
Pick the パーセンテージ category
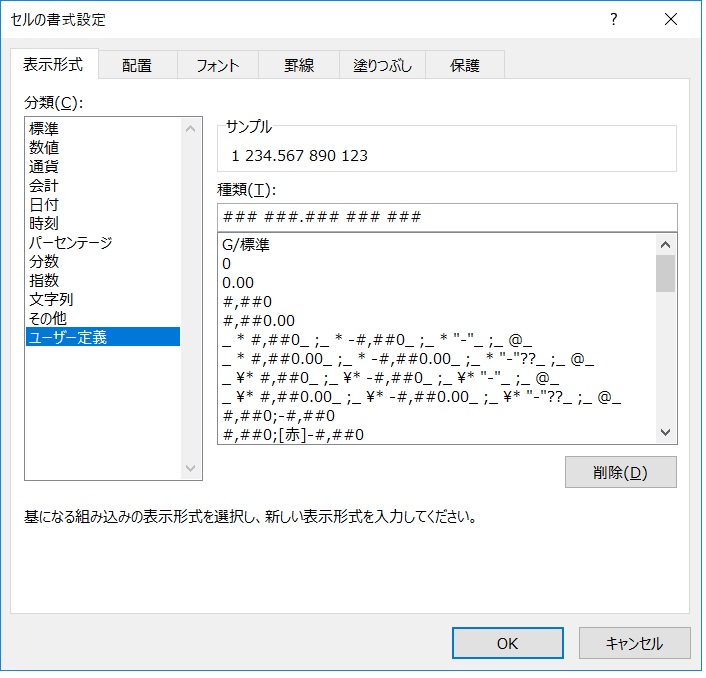pyautogui.click(x=104, y=244)
